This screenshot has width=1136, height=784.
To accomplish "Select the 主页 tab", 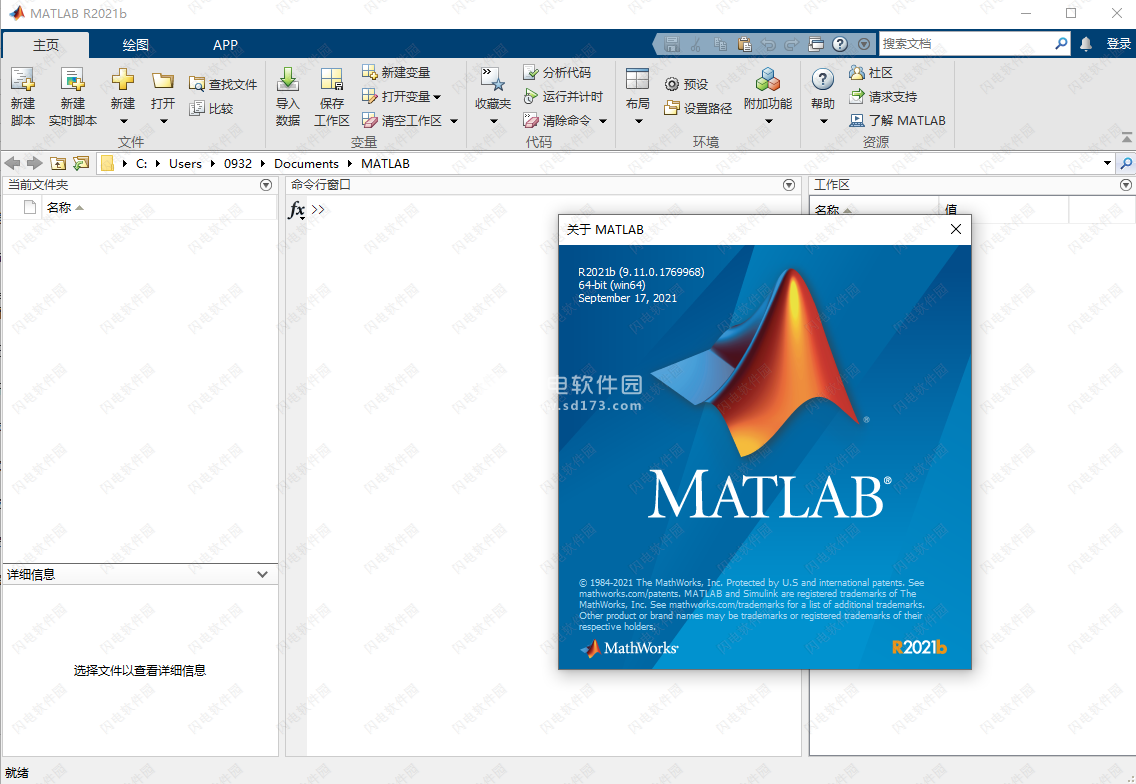I will [x=46, y=45].
